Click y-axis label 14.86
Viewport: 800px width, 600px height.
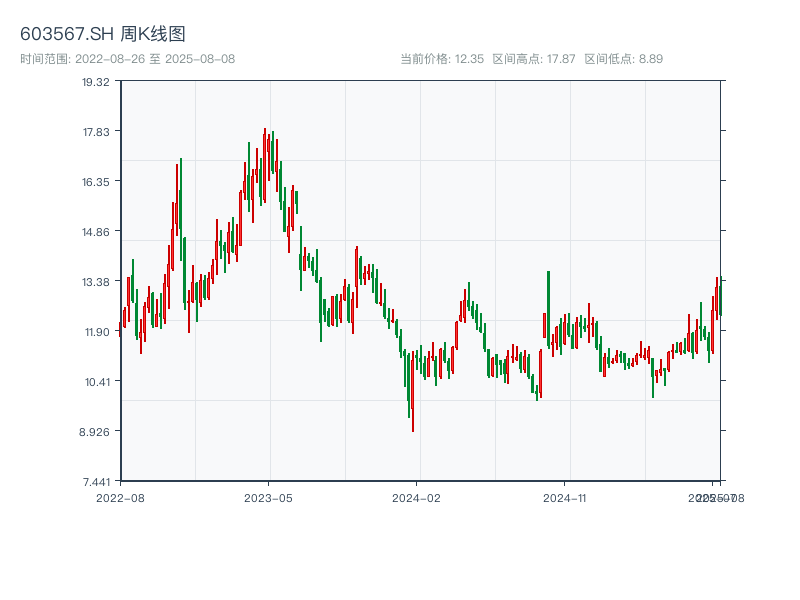point(96,232)
